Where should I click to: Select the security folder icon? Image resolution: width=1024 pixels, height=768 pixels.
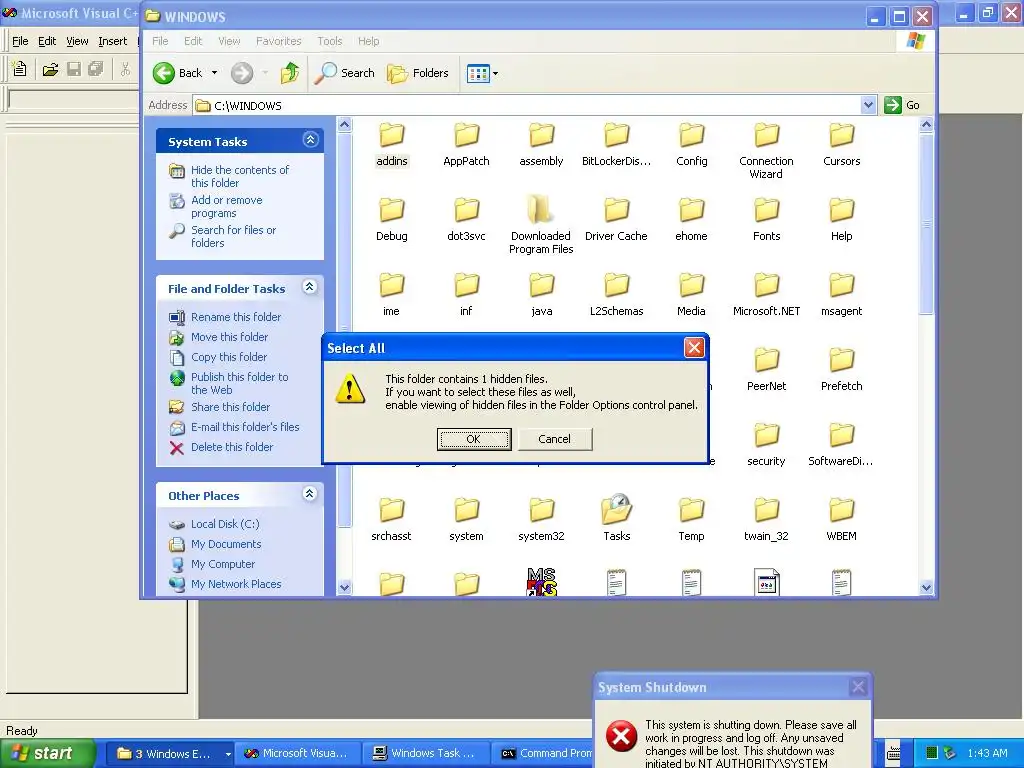tap(767, 436)
